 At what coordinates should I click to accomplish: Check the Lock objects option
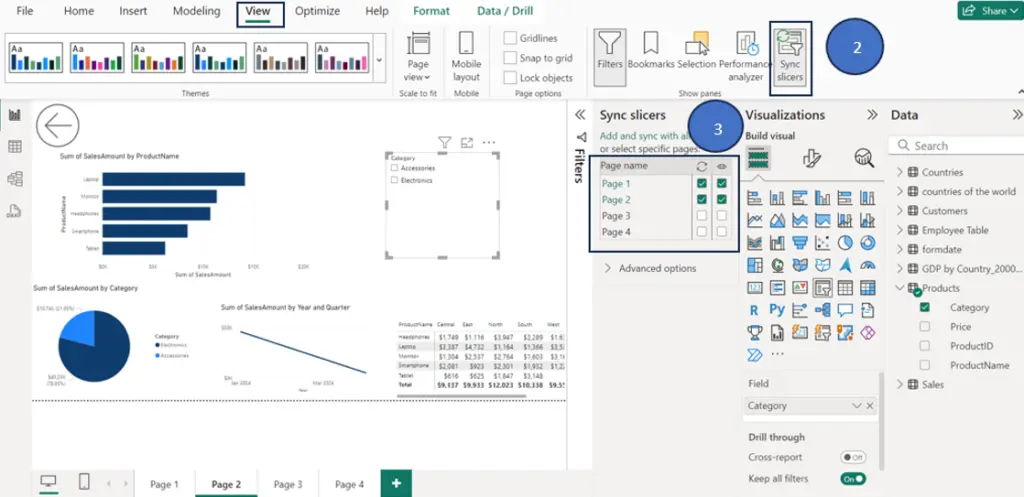click(x=510, y=78)
